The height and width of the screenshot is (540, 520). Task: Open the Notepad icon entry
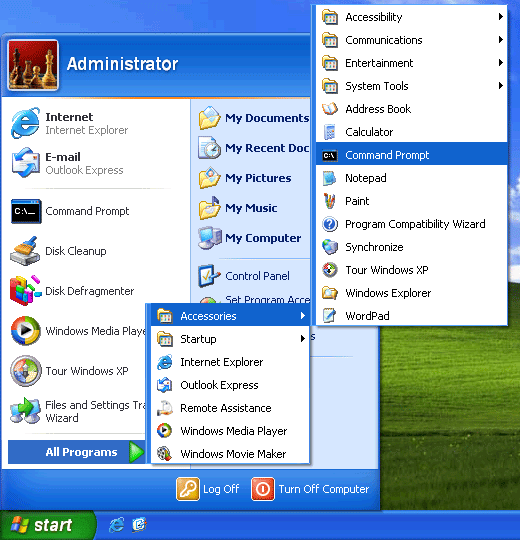coord(330,178)
